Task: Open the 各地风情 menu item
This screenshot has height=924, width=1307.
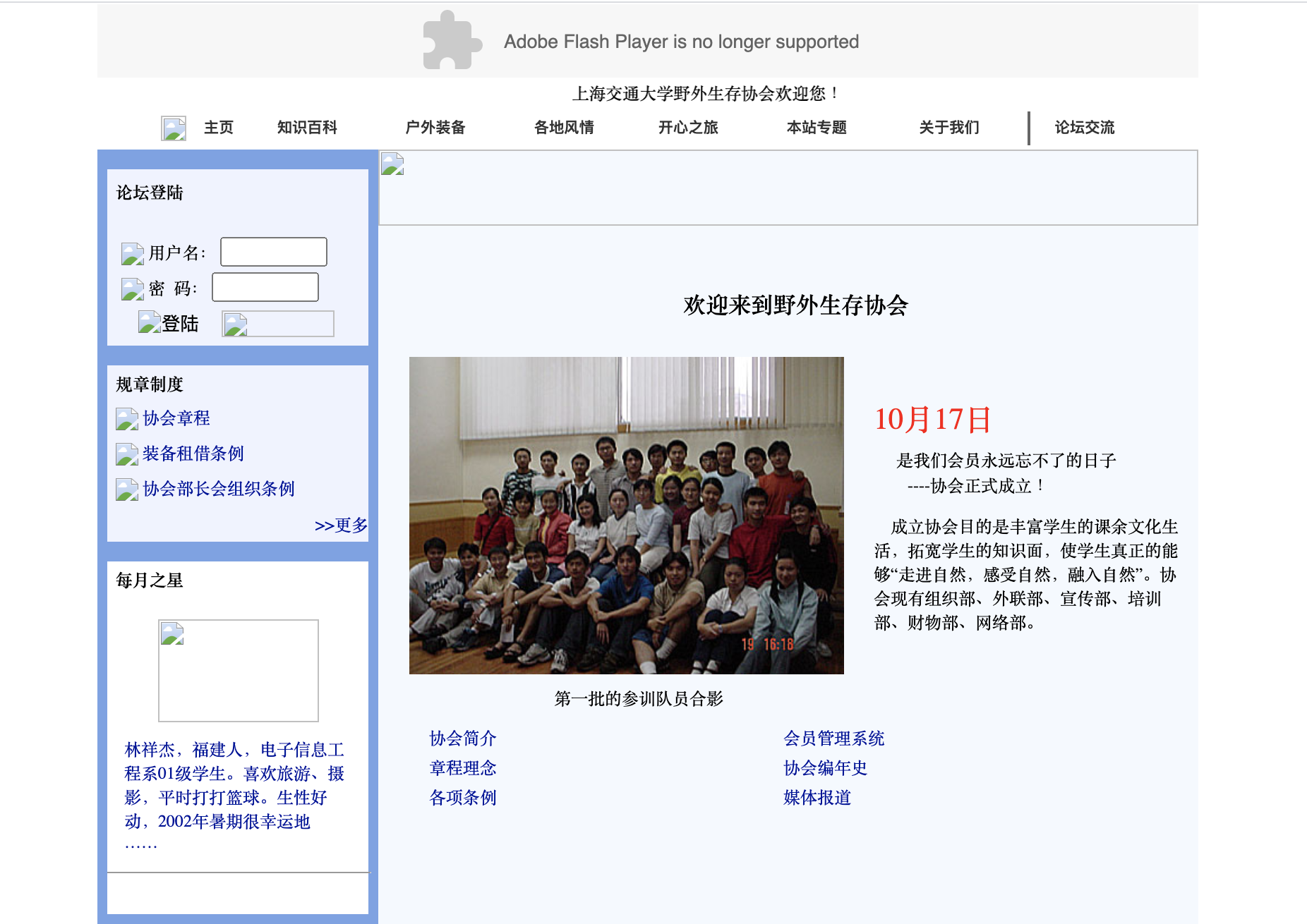Action: [x=564, y=128]
